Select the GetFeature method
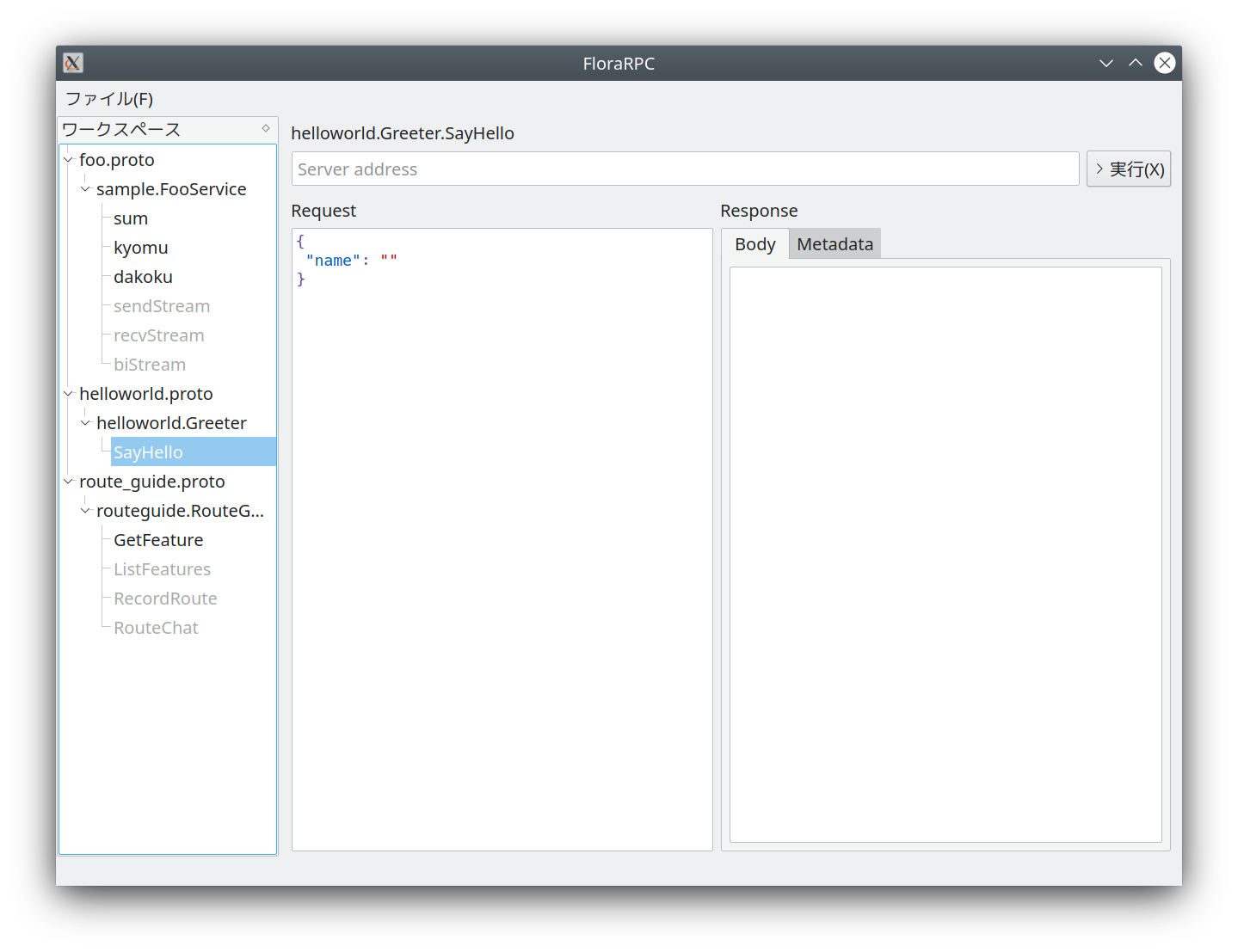This screenshot has height=952, width=1238. pos(158,540)
